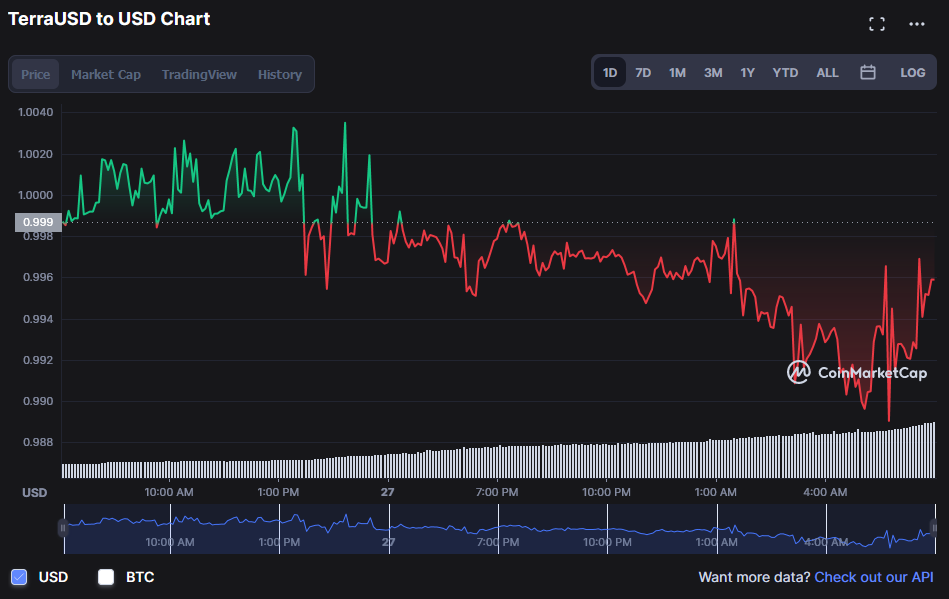Select the 7D time range
949x599 pixels.
coord(643,73)
